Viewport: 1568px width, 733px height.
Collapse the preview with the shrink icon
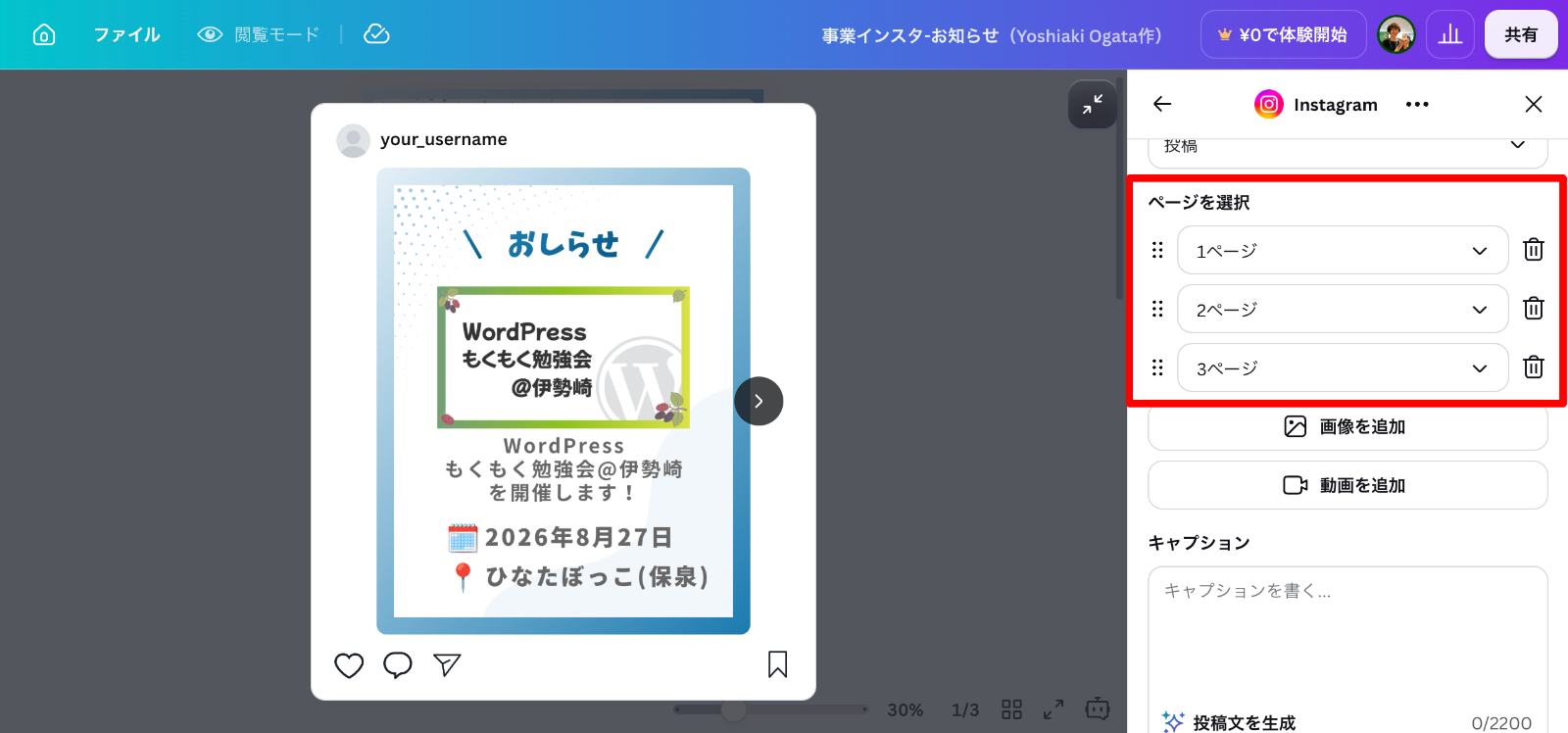click(x=1093, y=104)
